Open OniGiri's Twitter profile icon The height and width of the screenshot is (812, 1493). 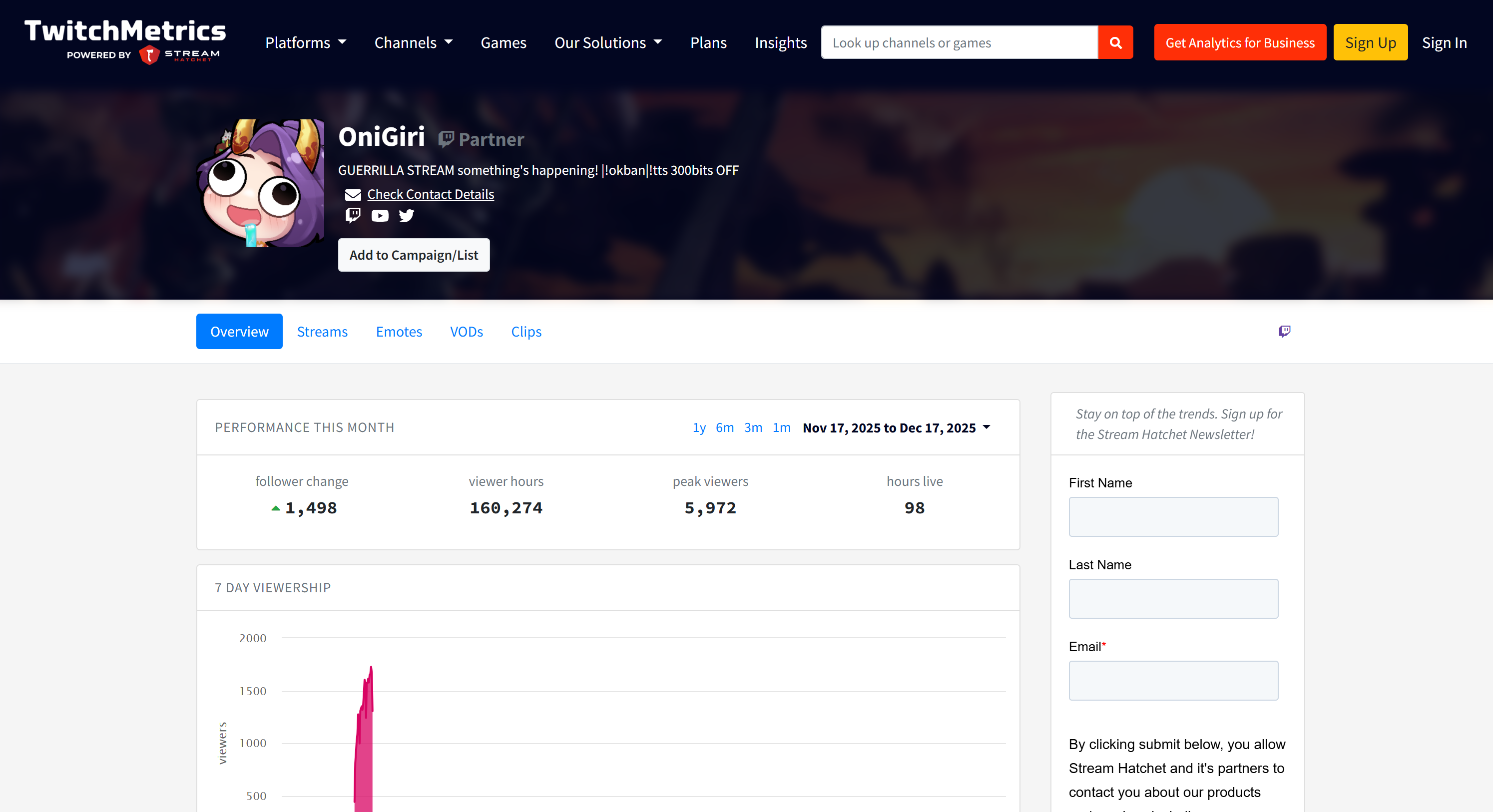(x=406, y=216)
